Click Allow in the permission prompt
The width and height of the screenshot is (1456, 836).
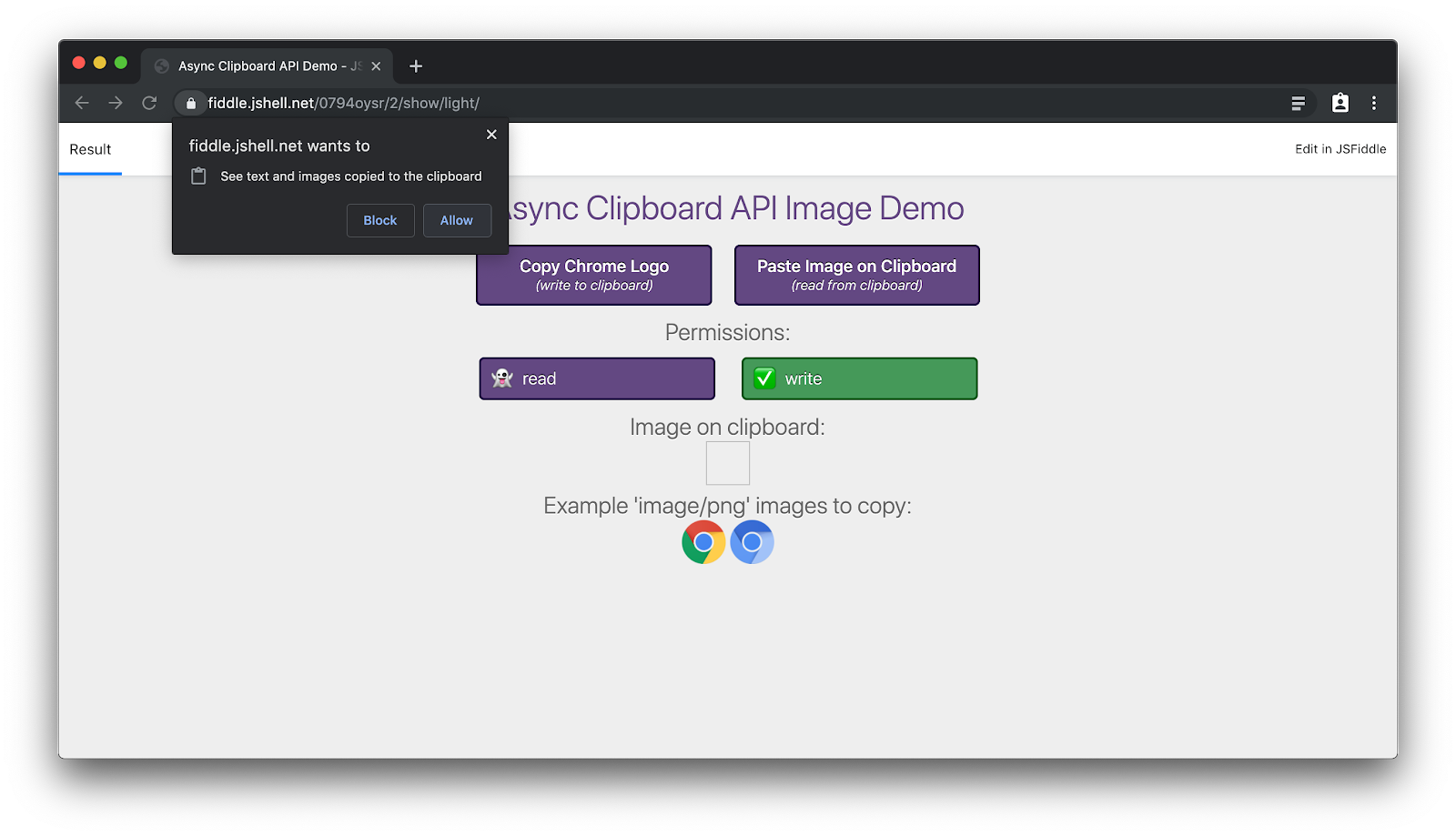click(x=457, y=220)
